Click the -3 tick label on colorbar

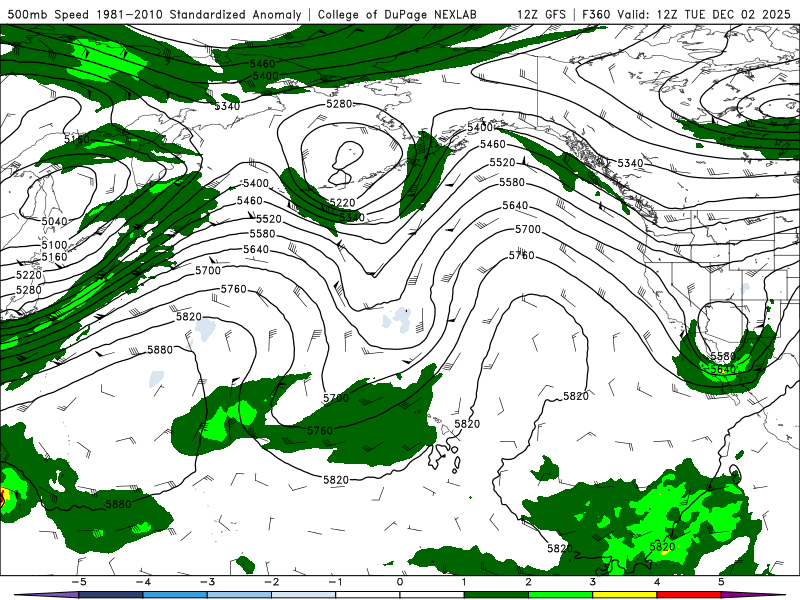tap(207, 582)
